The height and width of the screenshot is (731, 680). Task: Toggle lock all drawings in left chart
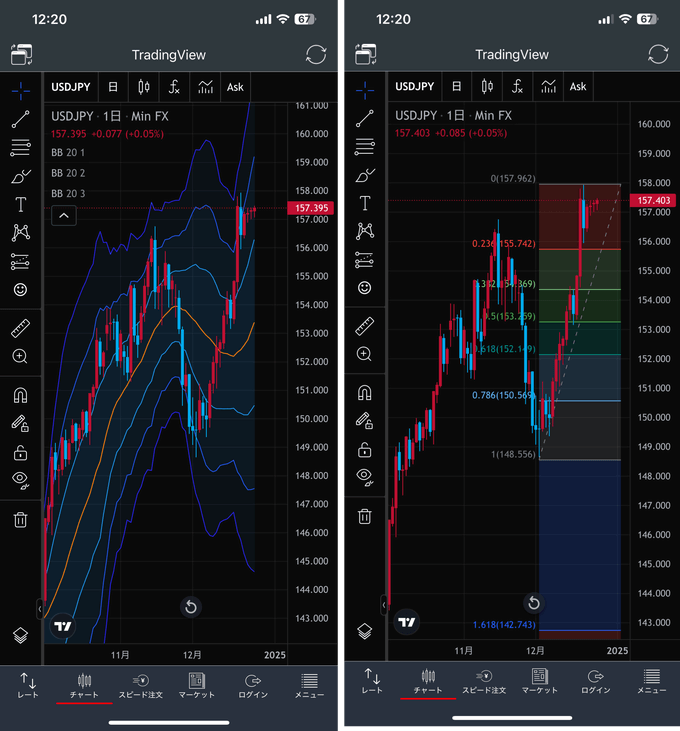[x=21, y=453]
